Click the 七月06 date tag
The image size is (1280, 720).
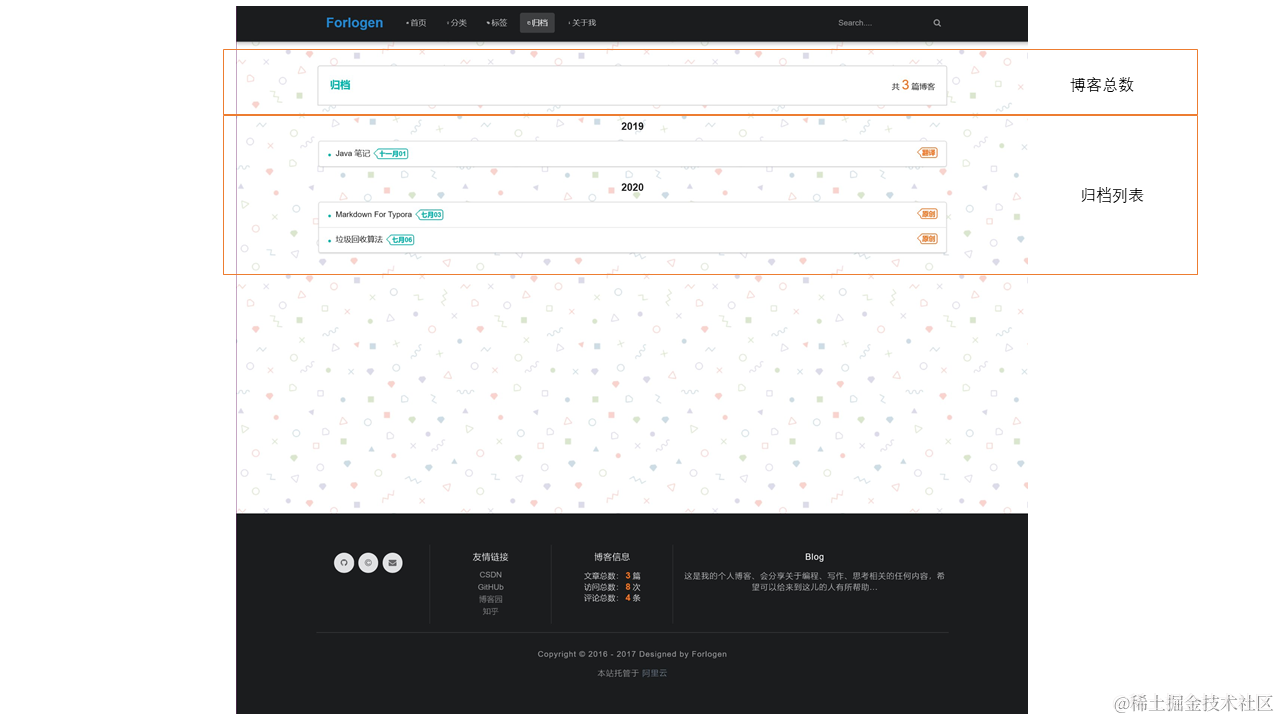tap(401, 240)
